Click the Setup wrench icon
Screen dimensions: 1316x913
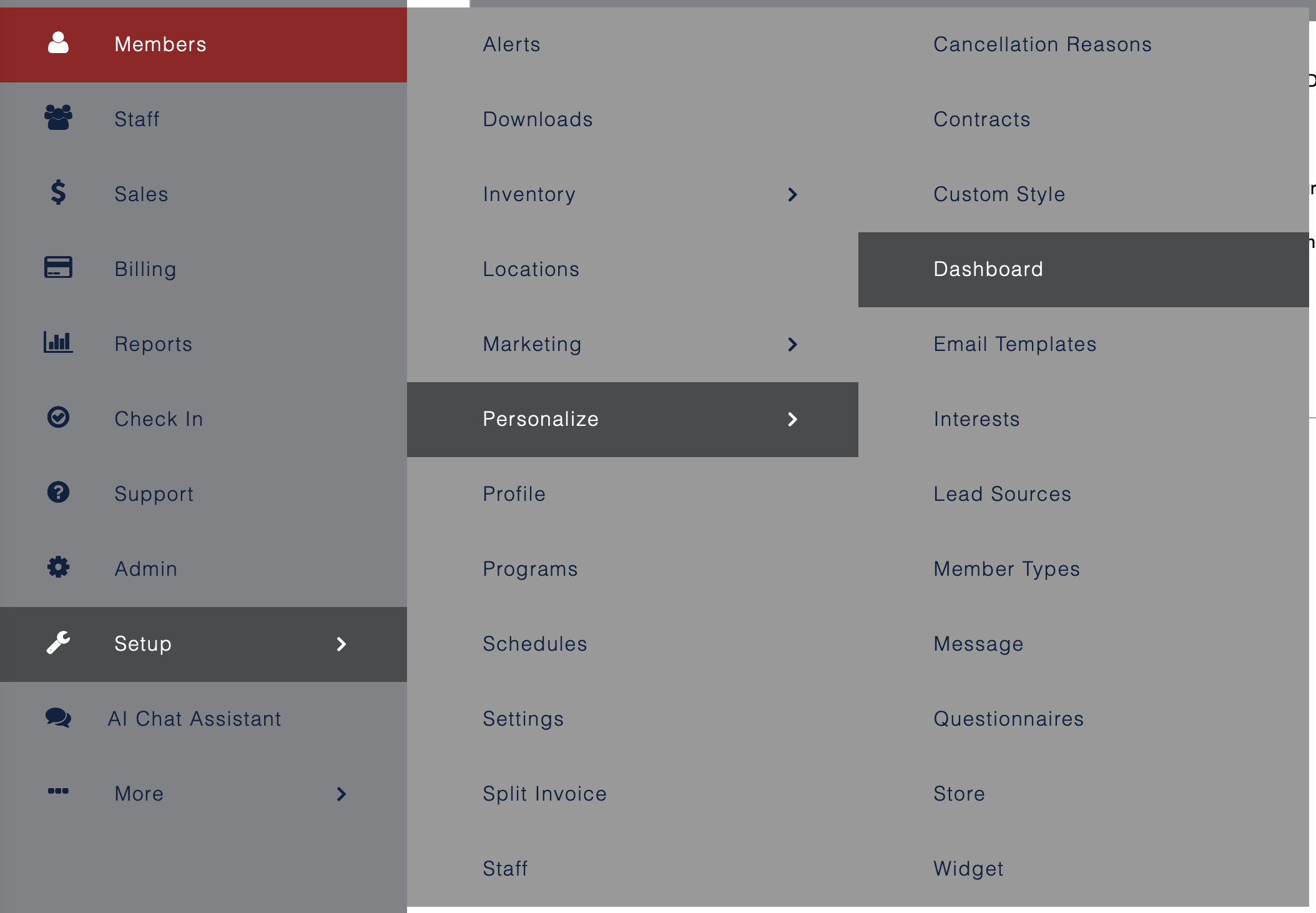58,643
